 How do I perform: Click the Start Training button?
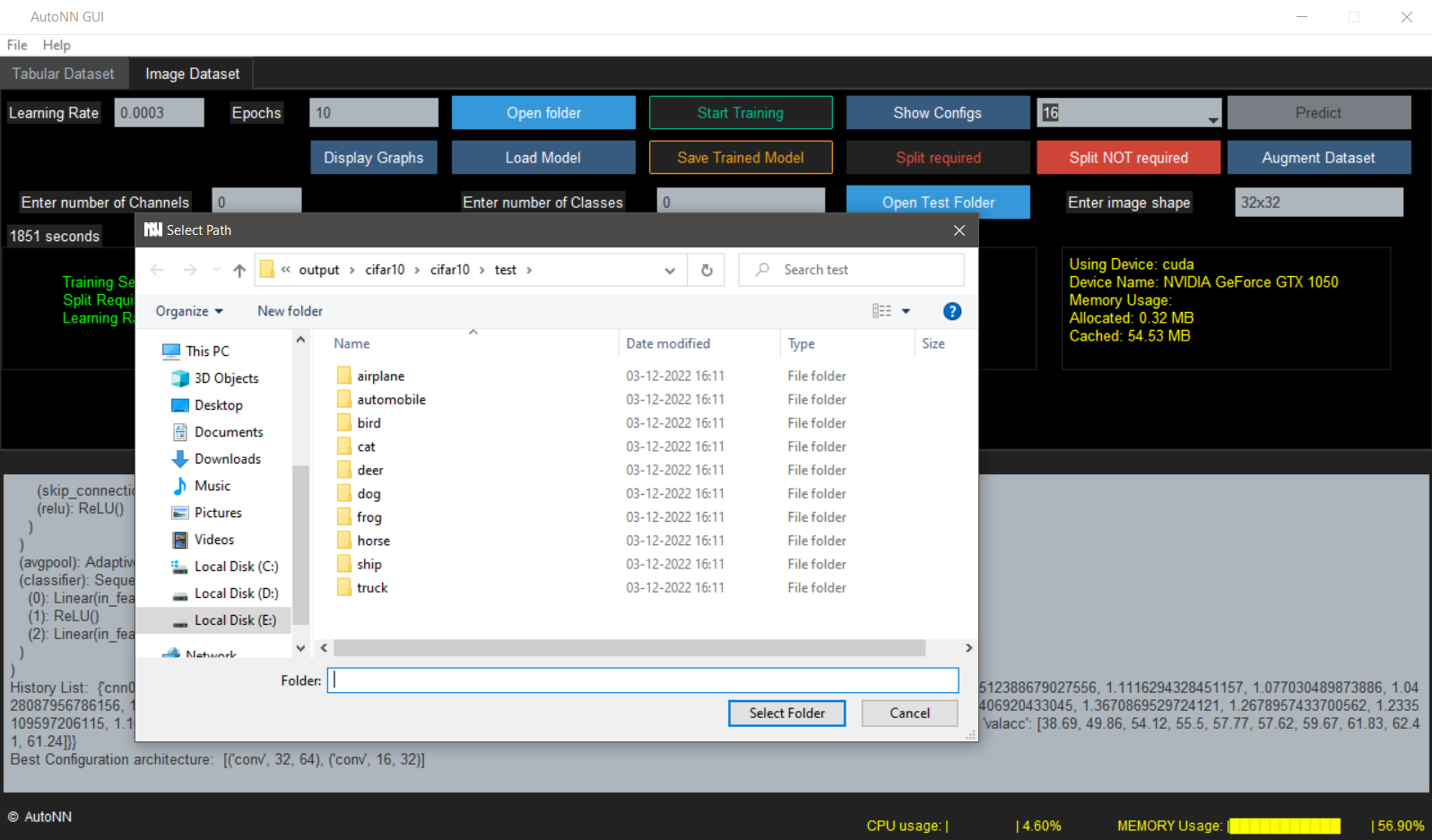[741, 113]
